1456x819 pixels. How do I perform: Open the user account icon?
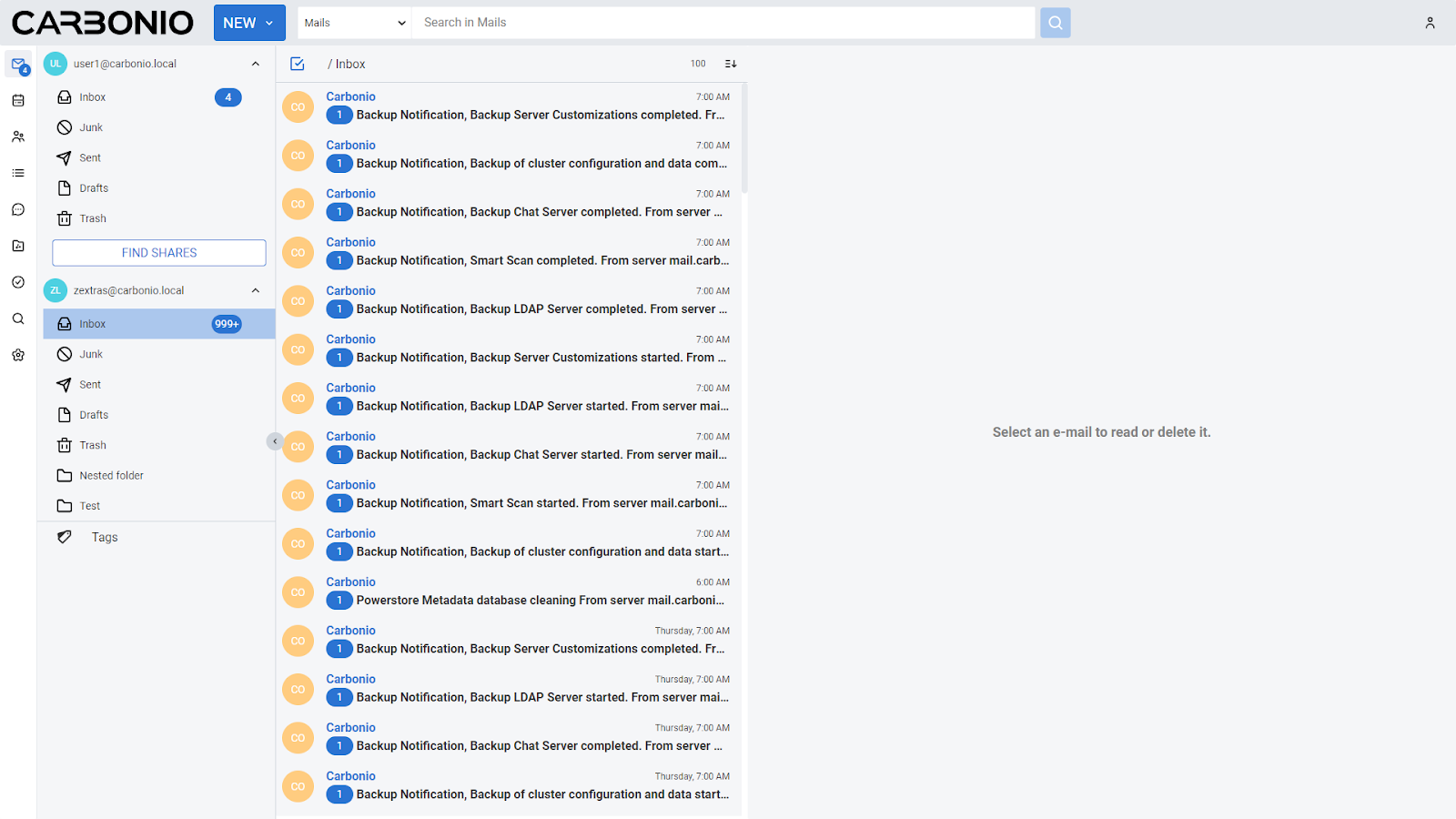click(1430, 23)
